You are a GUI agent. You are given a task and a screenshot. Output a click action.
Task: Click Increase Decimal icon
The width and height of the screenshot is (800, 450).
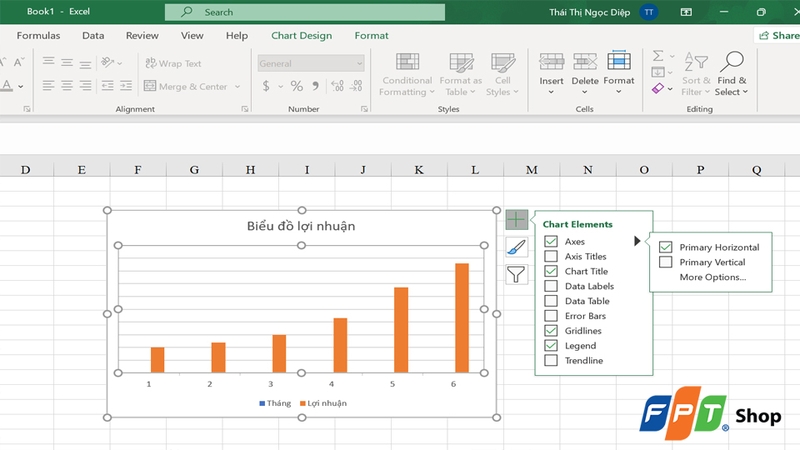pos(337,86)
